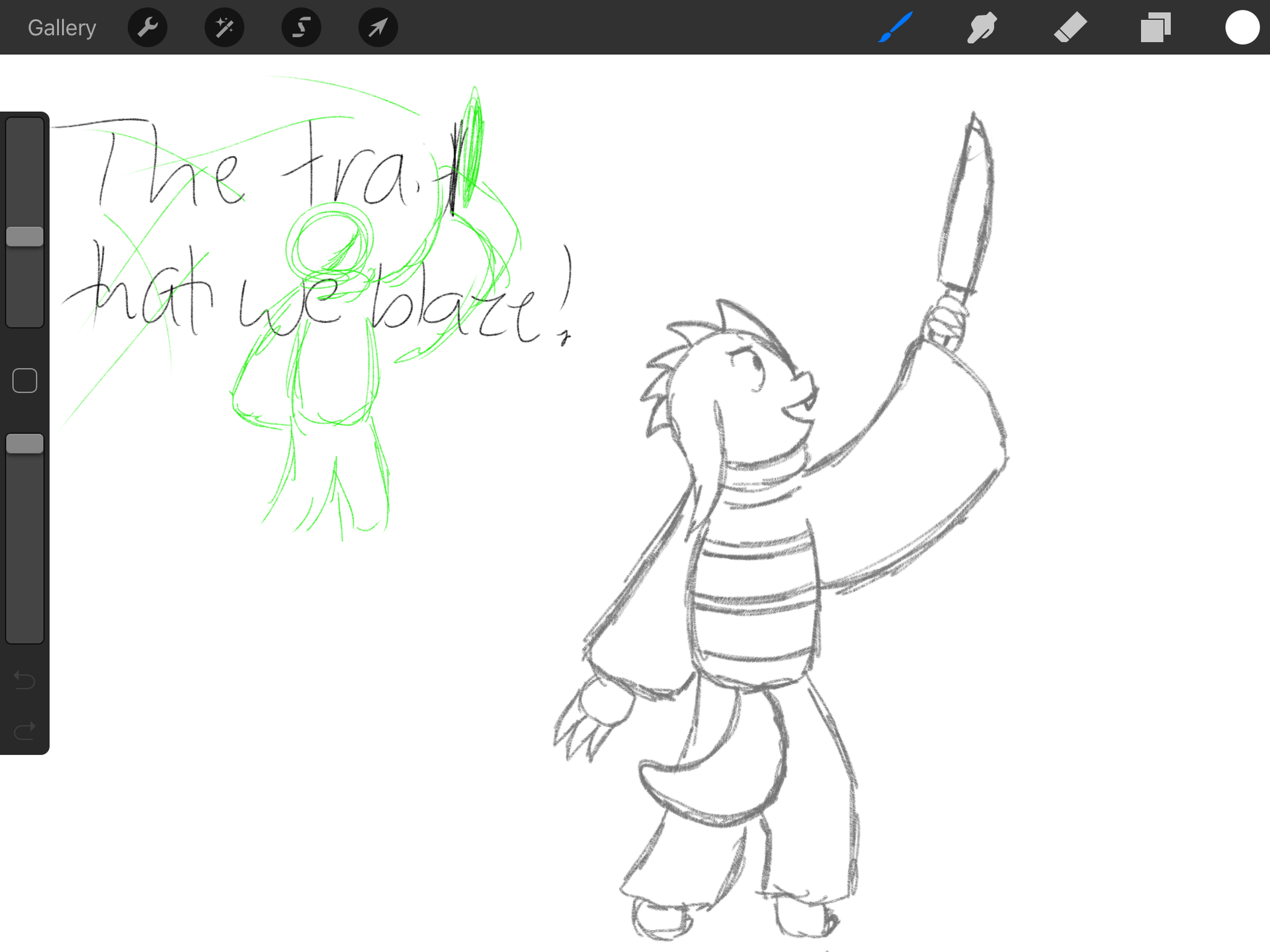Screen dimensions: 1270x952
Task: Undo the last stroke with the sidebar arrow
Action: [x=24, y=680]
